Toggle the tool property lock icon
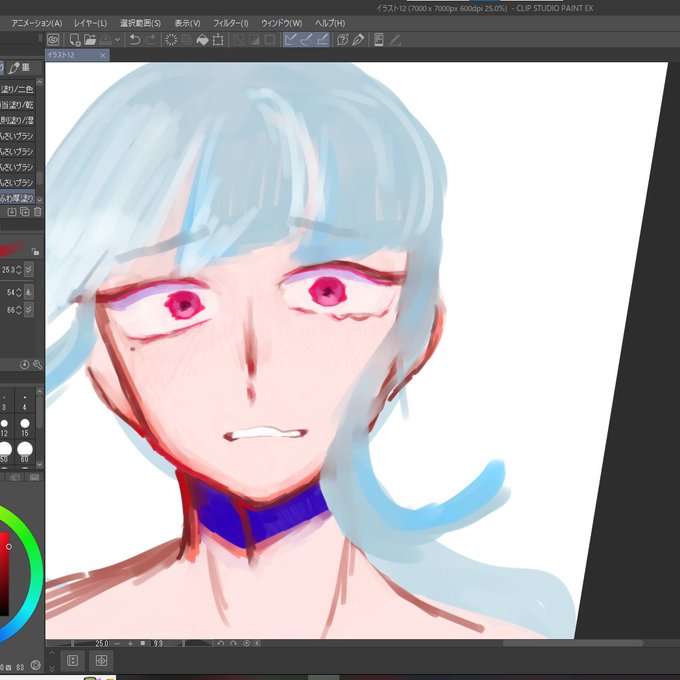This screenshot has width=680, height=680. pos(35,251)
